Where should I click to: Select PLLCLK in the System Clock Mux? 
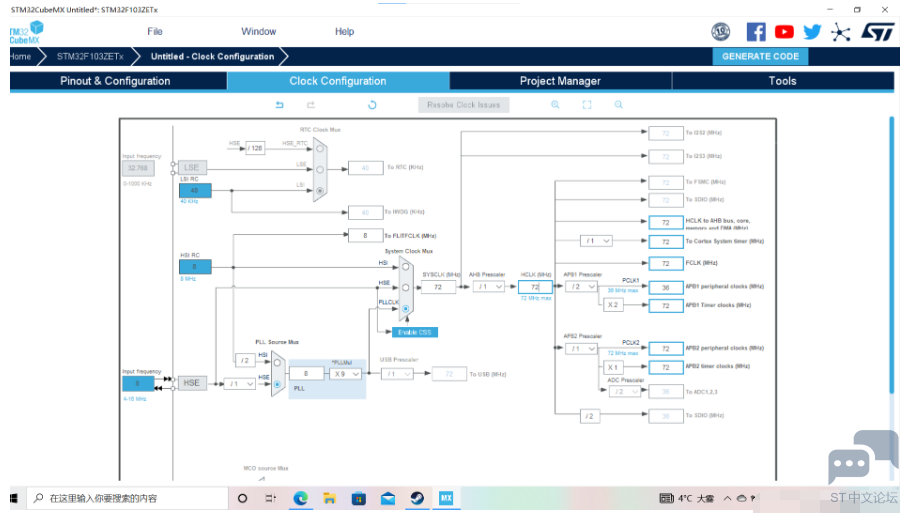pos(405,308)
